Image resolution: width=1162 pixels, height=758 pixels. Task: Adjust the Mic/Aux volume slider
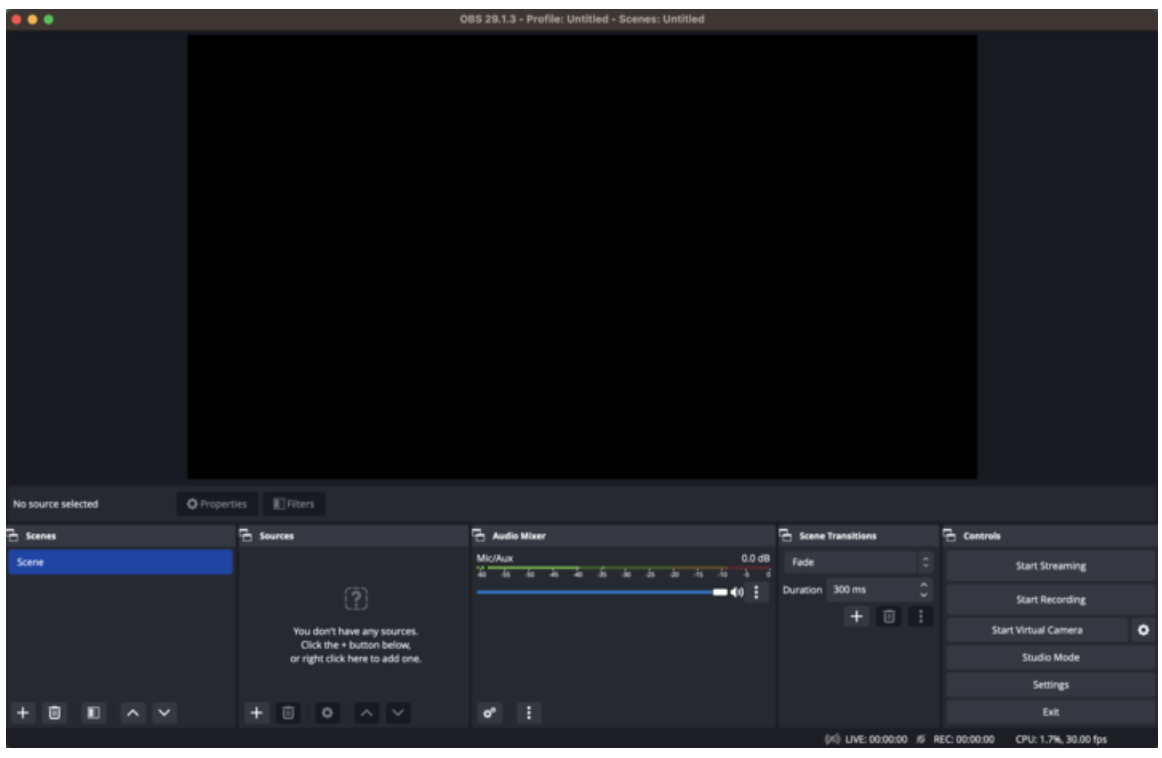coord(602,591)
